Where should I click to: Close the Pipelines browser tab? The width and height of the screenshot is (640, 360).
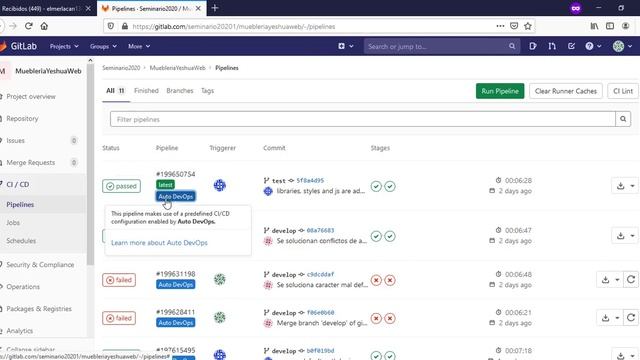coord(198,8)
